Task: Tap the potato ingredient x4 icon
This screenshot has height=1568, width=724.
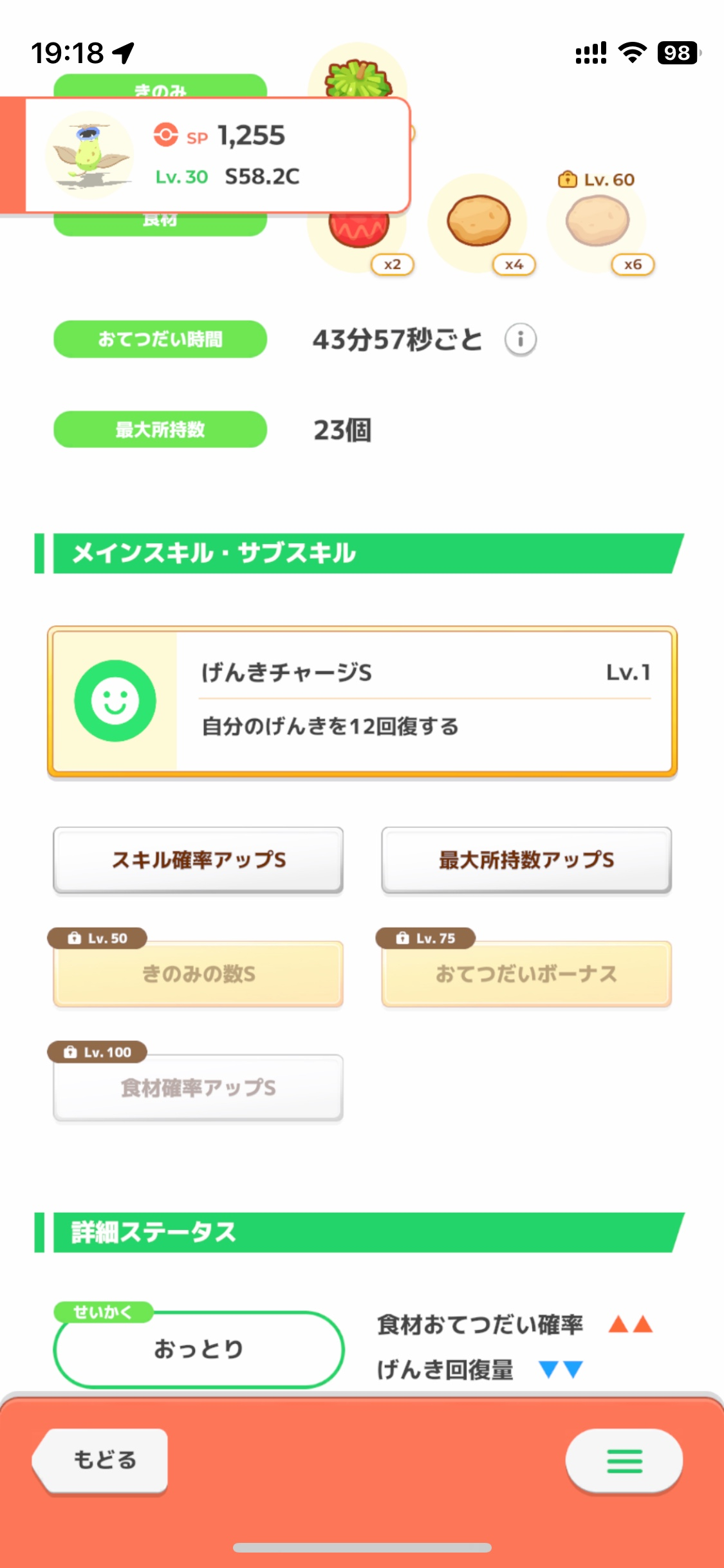Action: [478, 222]
